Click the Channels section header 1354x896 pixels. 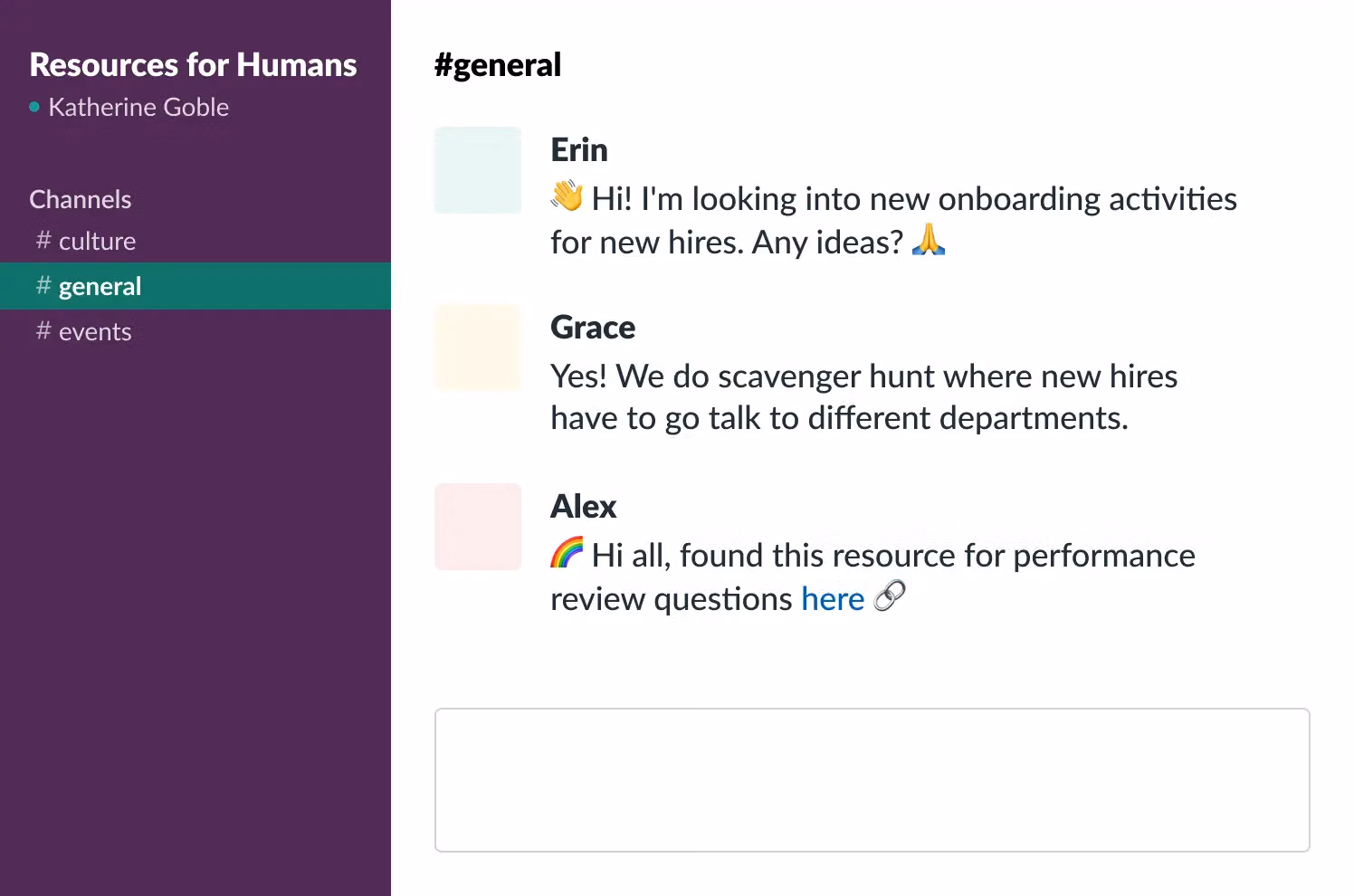click(x=81, y=199)
